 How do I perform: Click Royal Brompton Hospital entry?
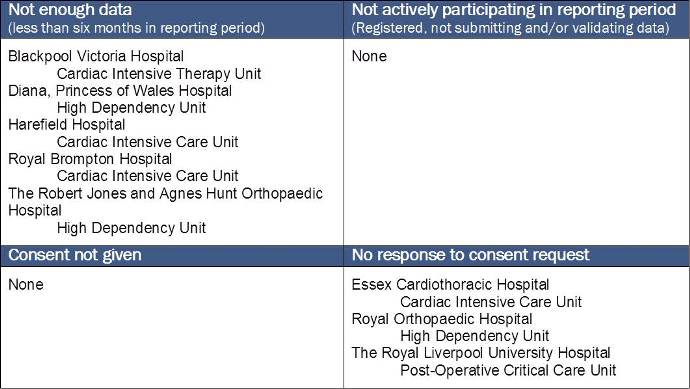click(90, 159)
